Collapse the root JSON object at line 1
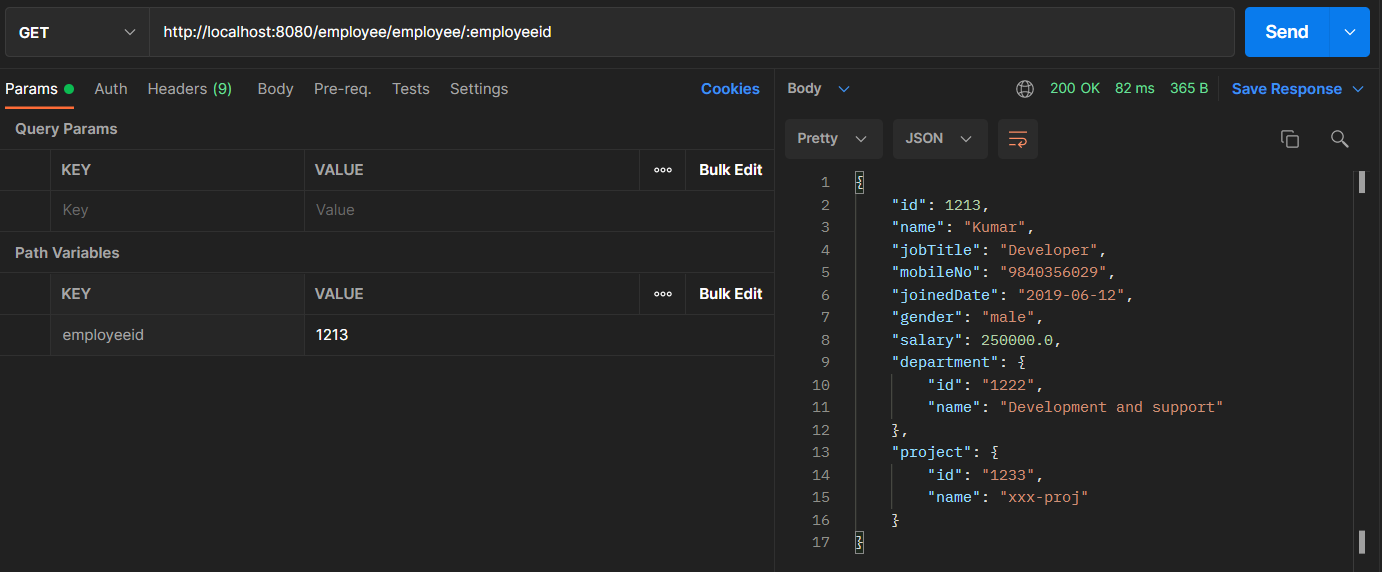 coord(859,182)
